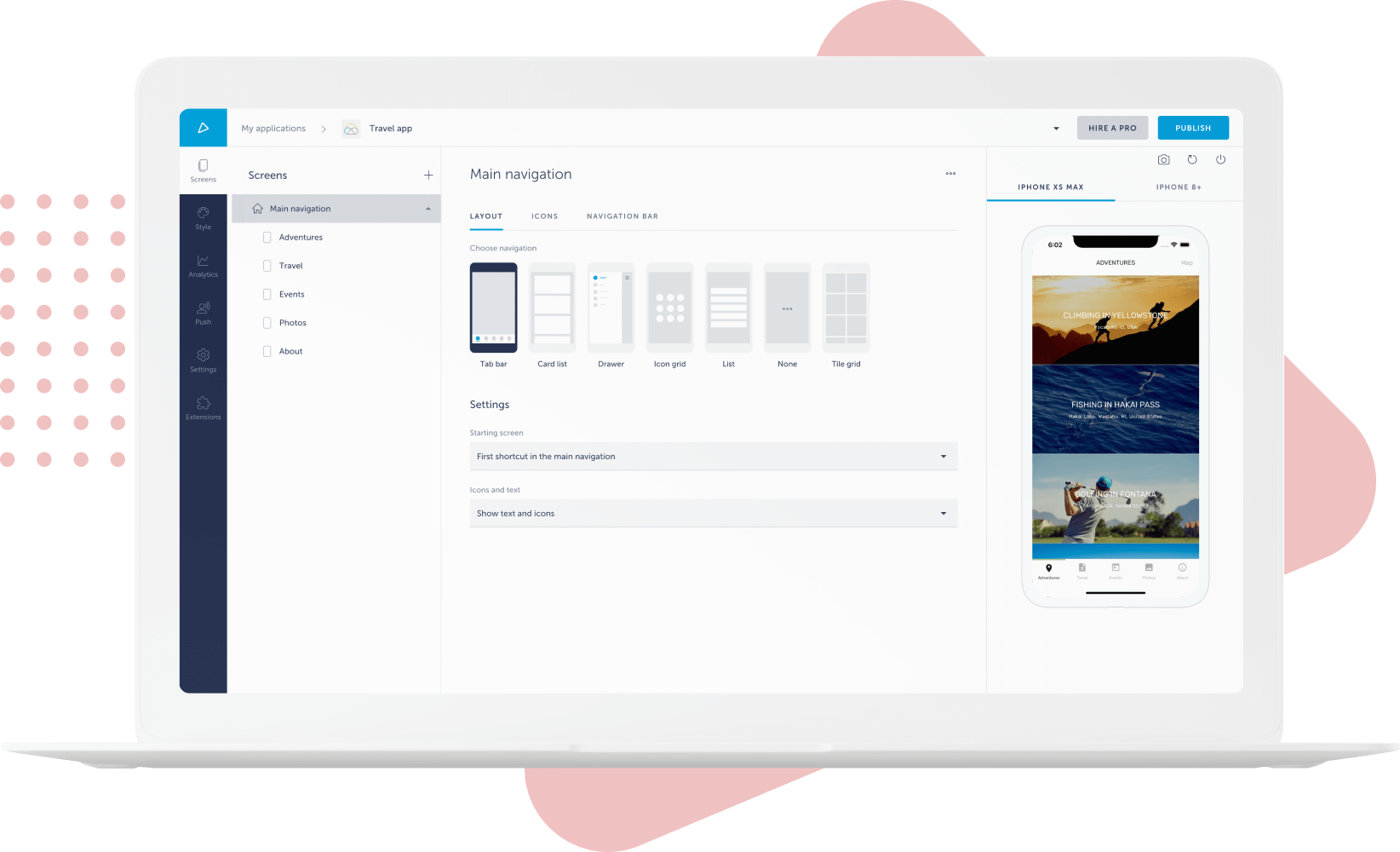Click the Travel app breadcrumb name
The image size is (1400, 852).
391,129
